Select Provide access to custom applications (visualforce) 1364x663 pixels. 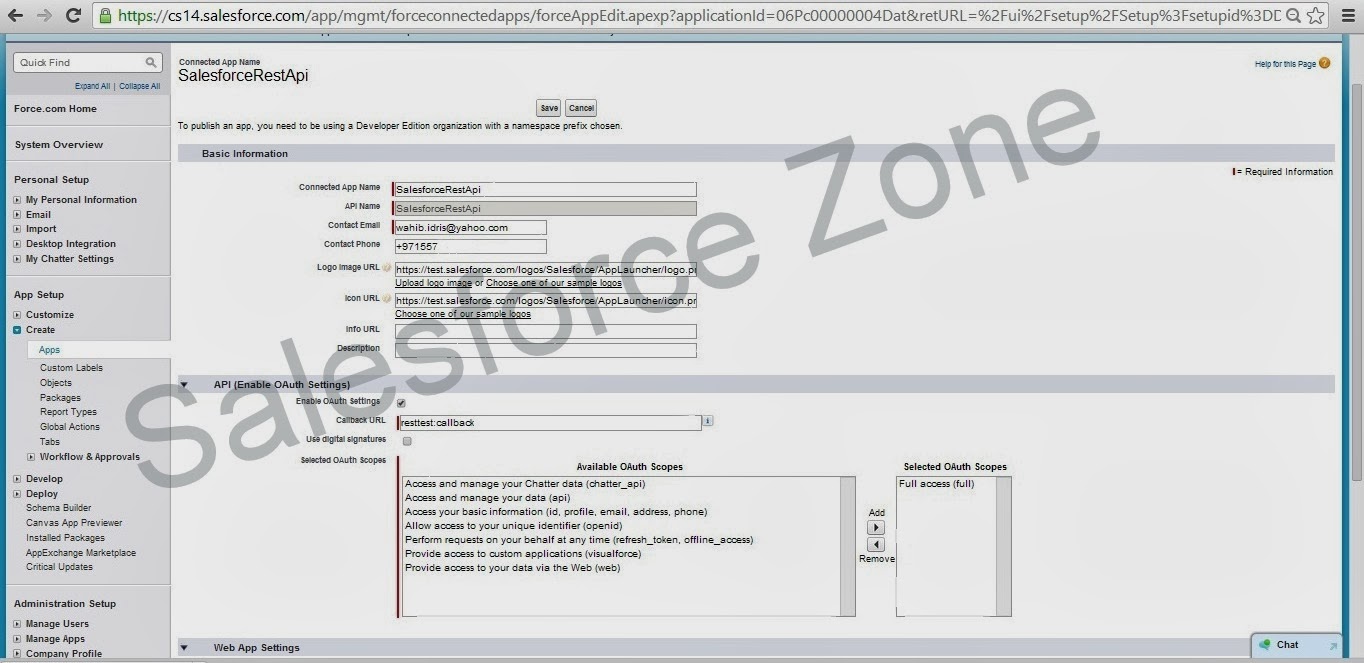click(523, 554)
